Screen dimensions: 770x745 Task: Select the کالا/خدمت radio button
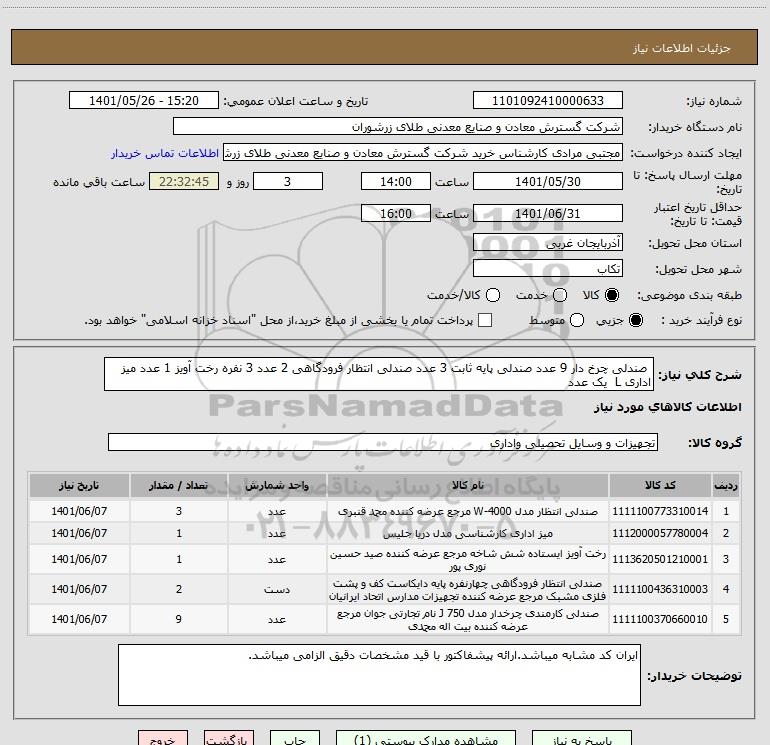(x=493, y=295)
